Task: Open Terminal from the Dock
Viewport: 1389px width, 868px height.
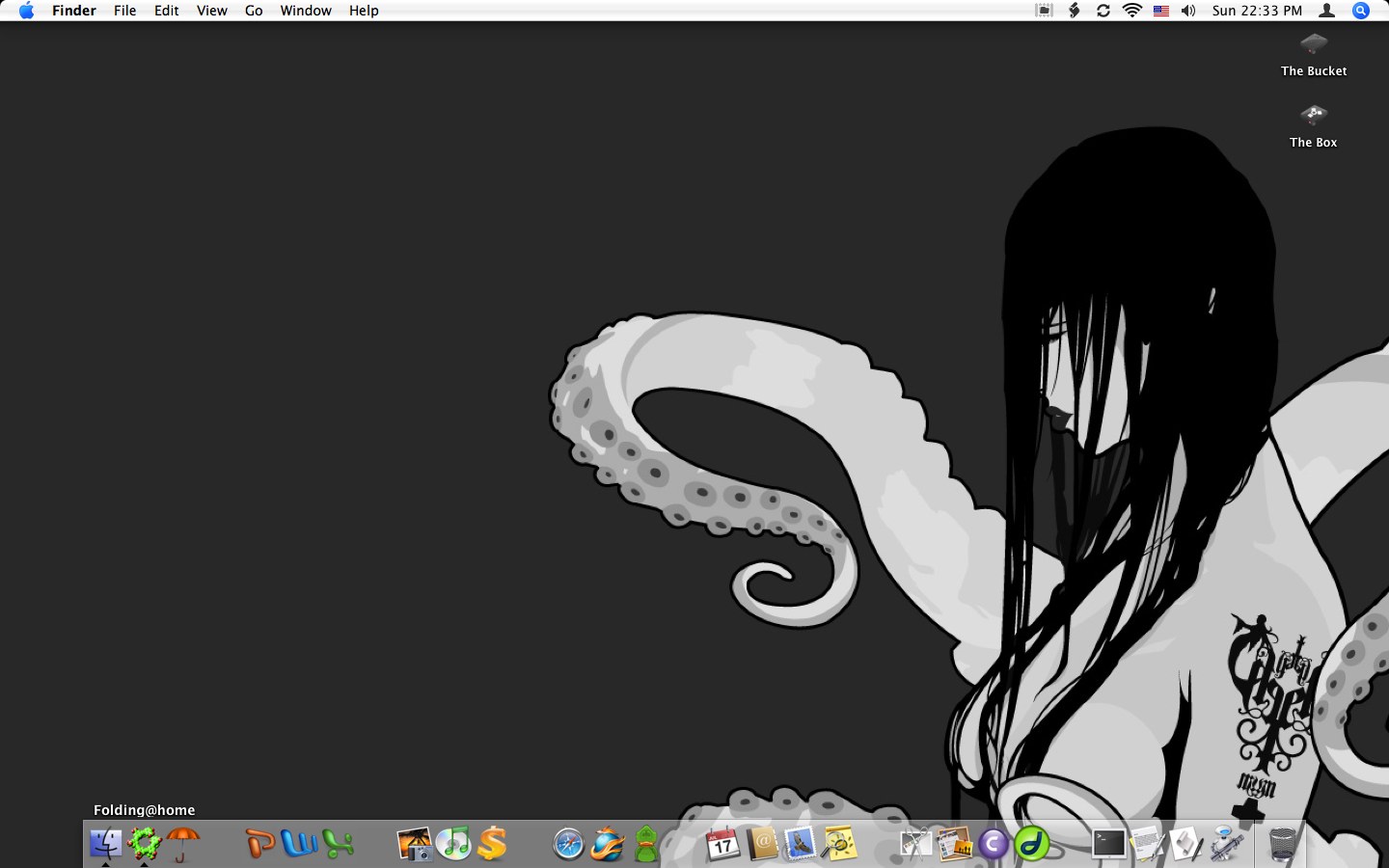Action: coord(1109,845)
